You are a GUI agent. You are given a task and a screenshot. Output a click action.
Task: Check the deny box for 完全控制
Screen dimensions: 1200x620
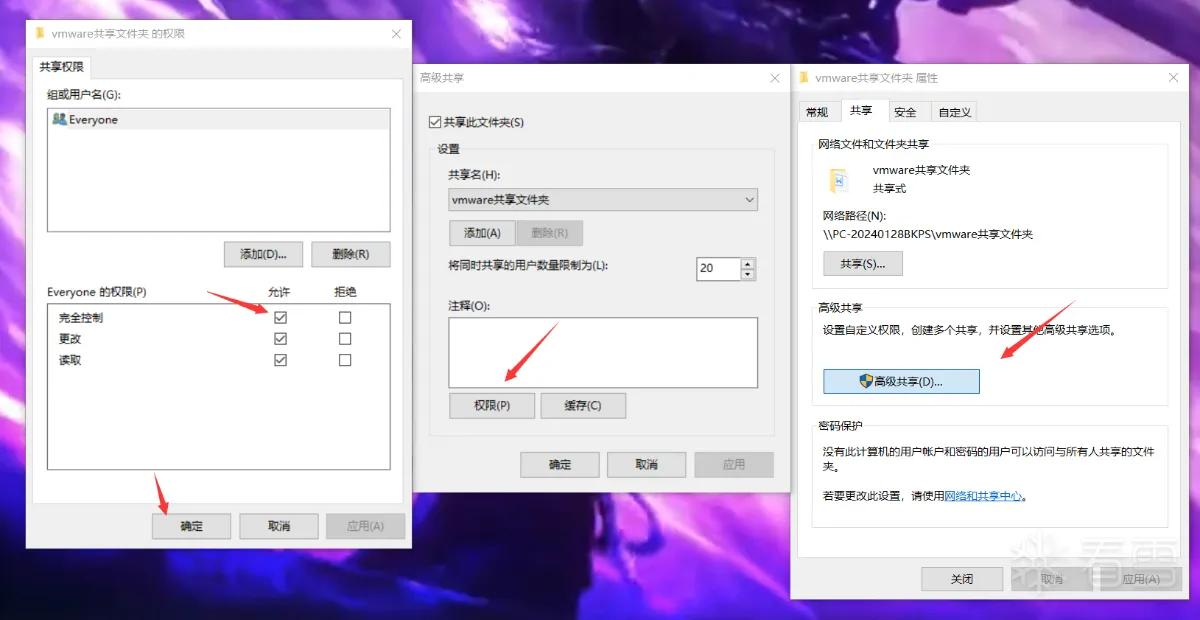(x=345, y=317)
